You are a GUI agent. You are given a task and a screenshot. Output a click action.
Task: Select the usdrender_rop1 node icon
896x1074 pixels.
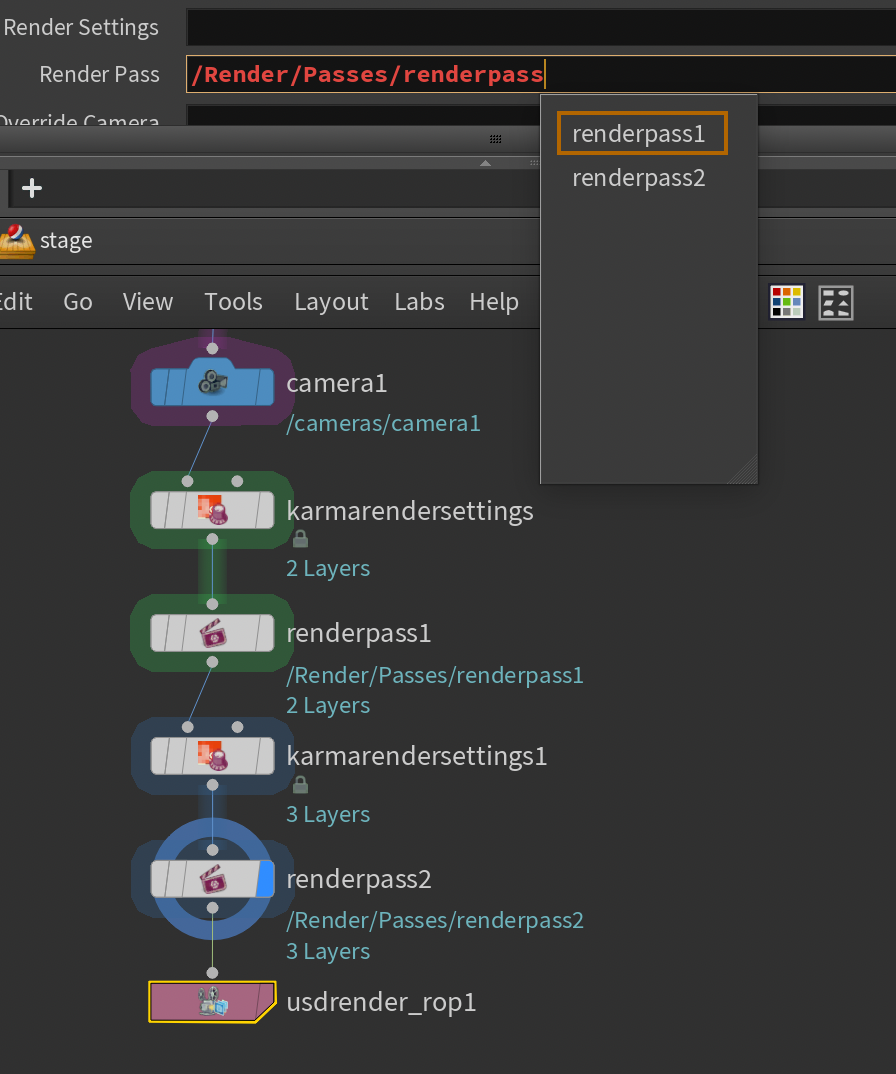(x=212, y=1001)
